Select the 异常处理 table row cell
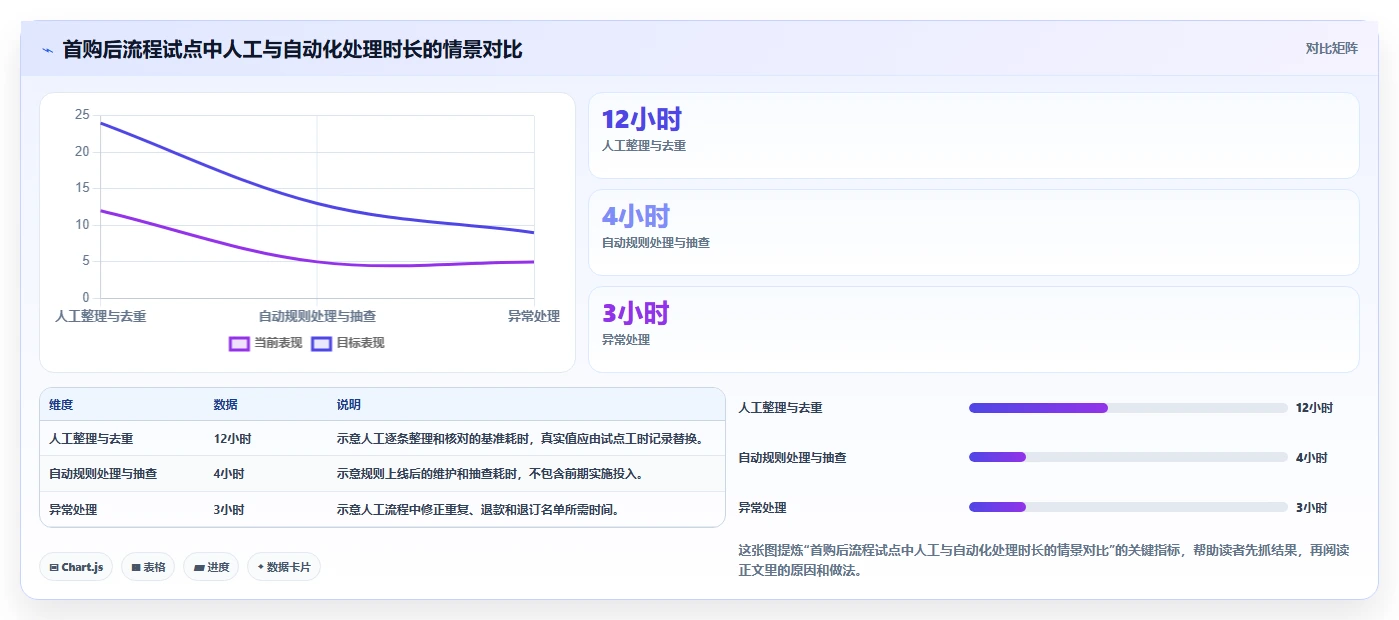 click(73, 509)
